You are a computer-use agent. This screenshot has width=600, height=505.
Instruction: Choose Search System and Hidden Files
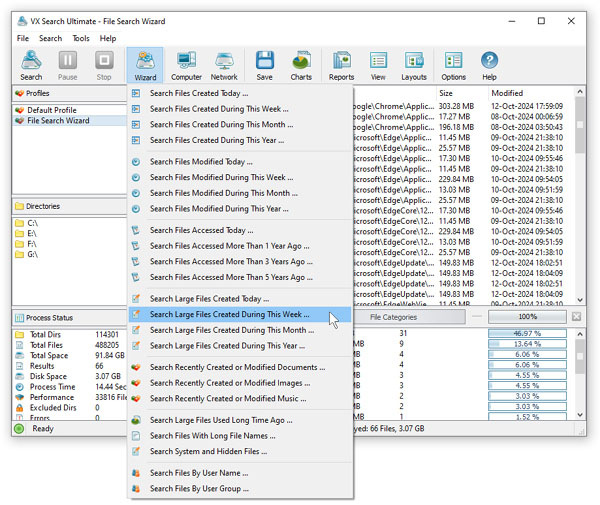[240, 451]
